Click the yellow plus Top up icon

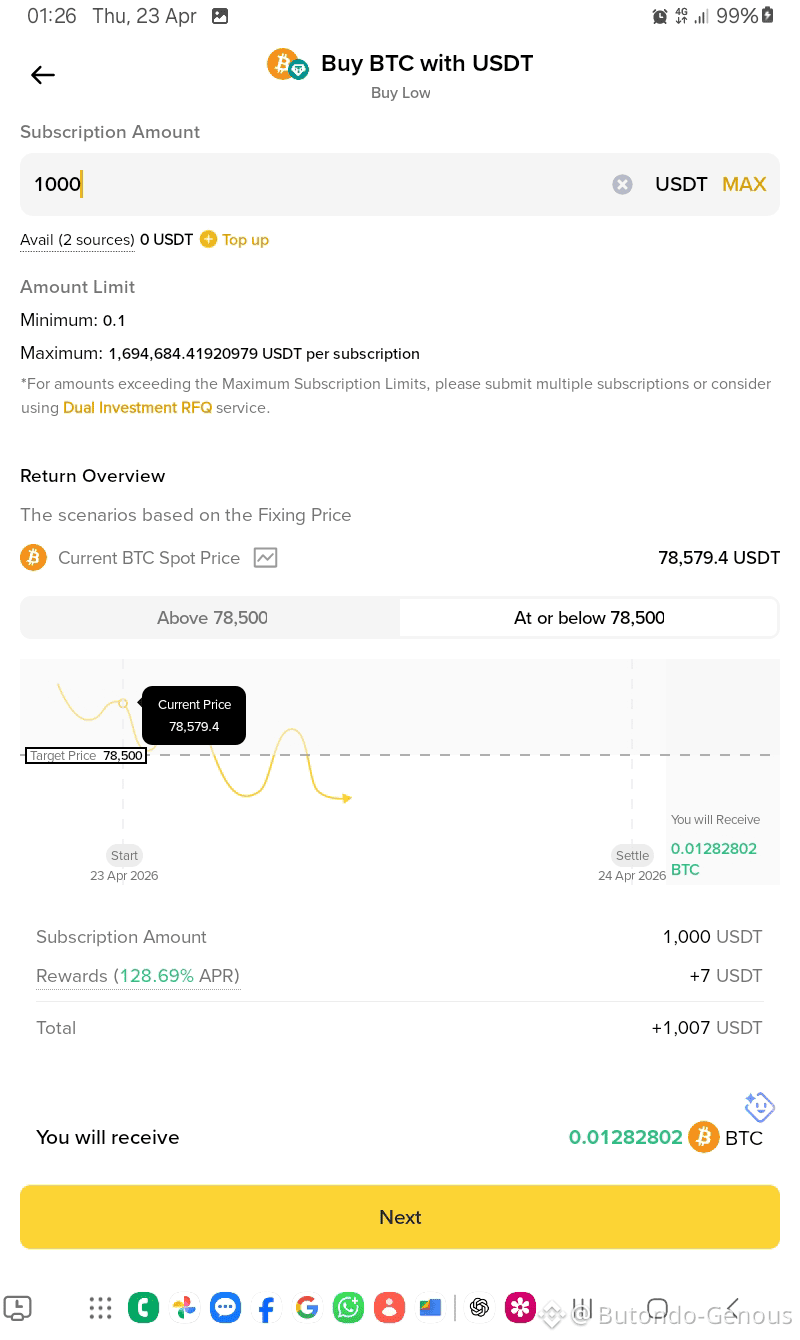click(208, 239)
